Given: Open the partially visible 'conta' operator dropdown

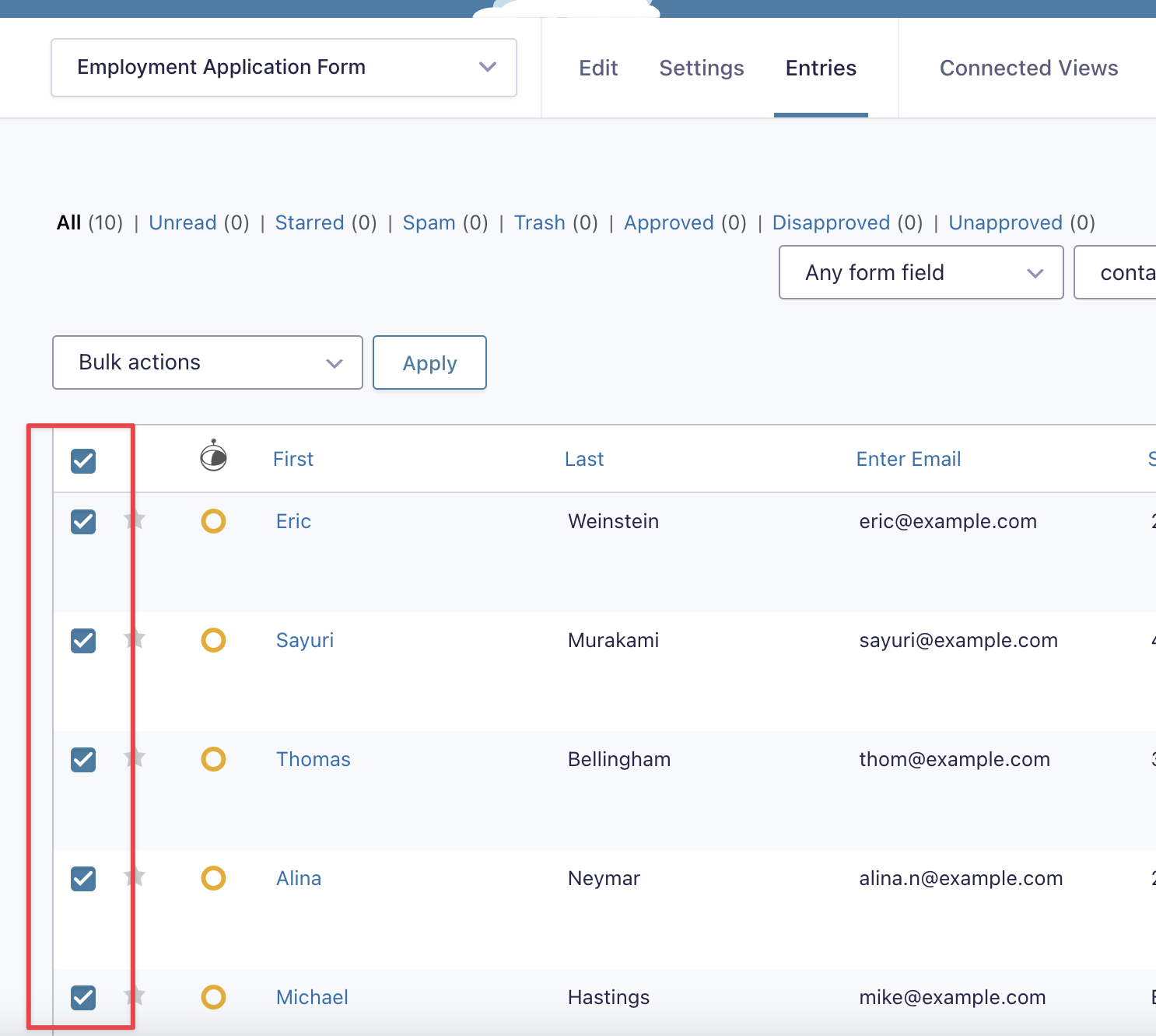Looking at the screenshot, I should (1115, 272).
